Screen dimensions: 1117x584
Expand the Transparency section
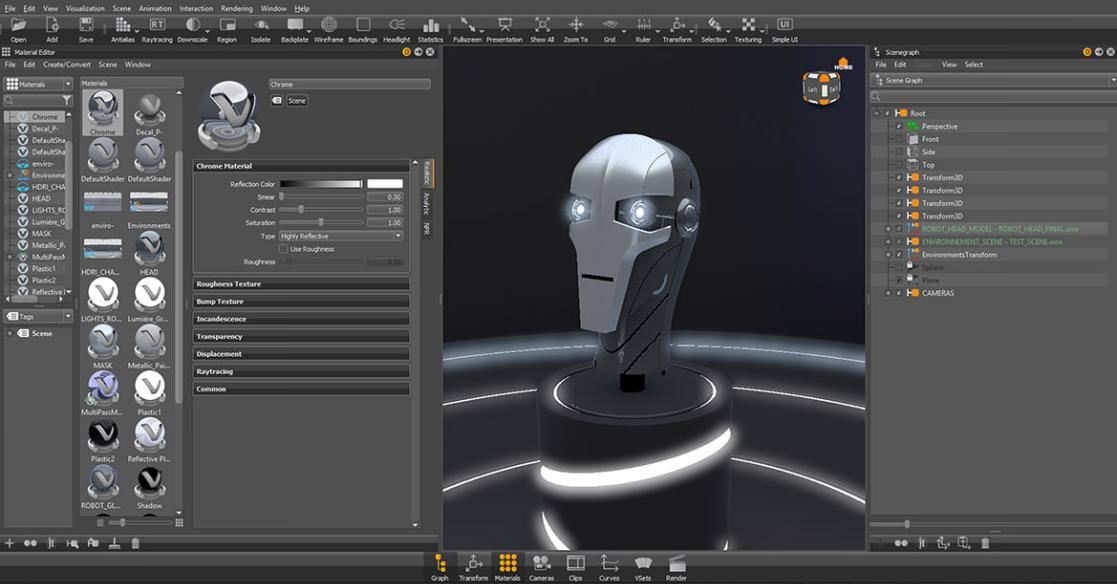pos(301,336)
